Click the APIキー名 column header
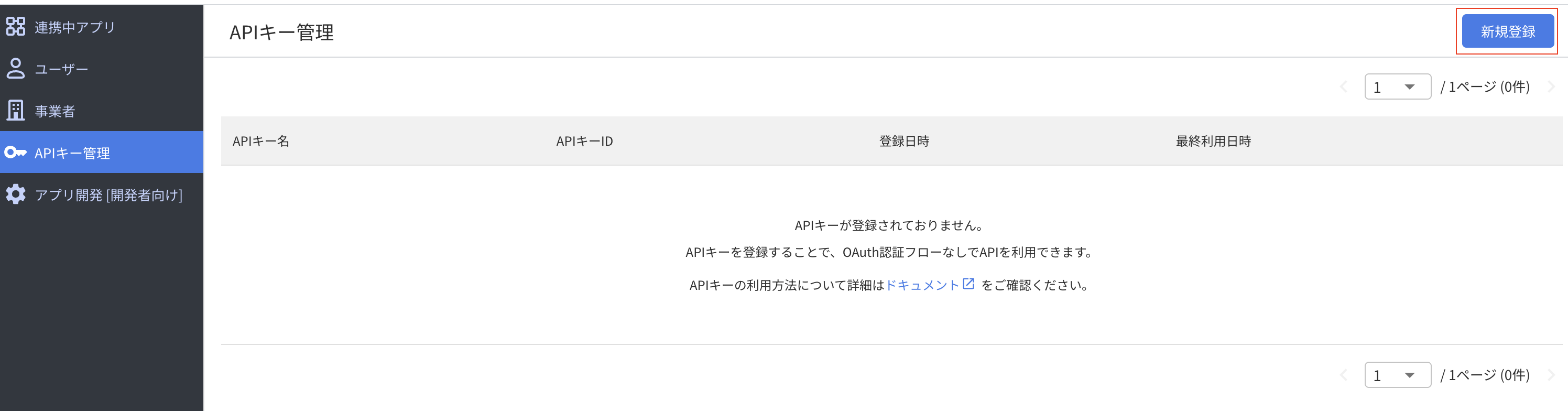The image size is (1568, 411). click(x=260, y=141)
